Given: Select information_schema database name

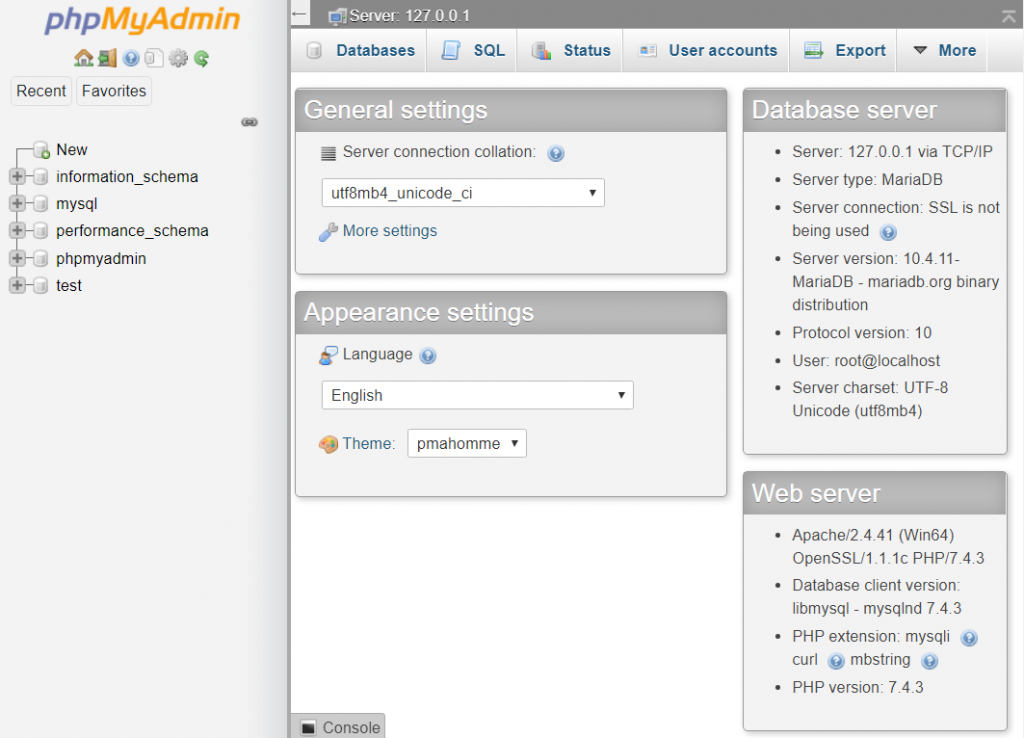Looking at the screenshot, I should 127,177.
